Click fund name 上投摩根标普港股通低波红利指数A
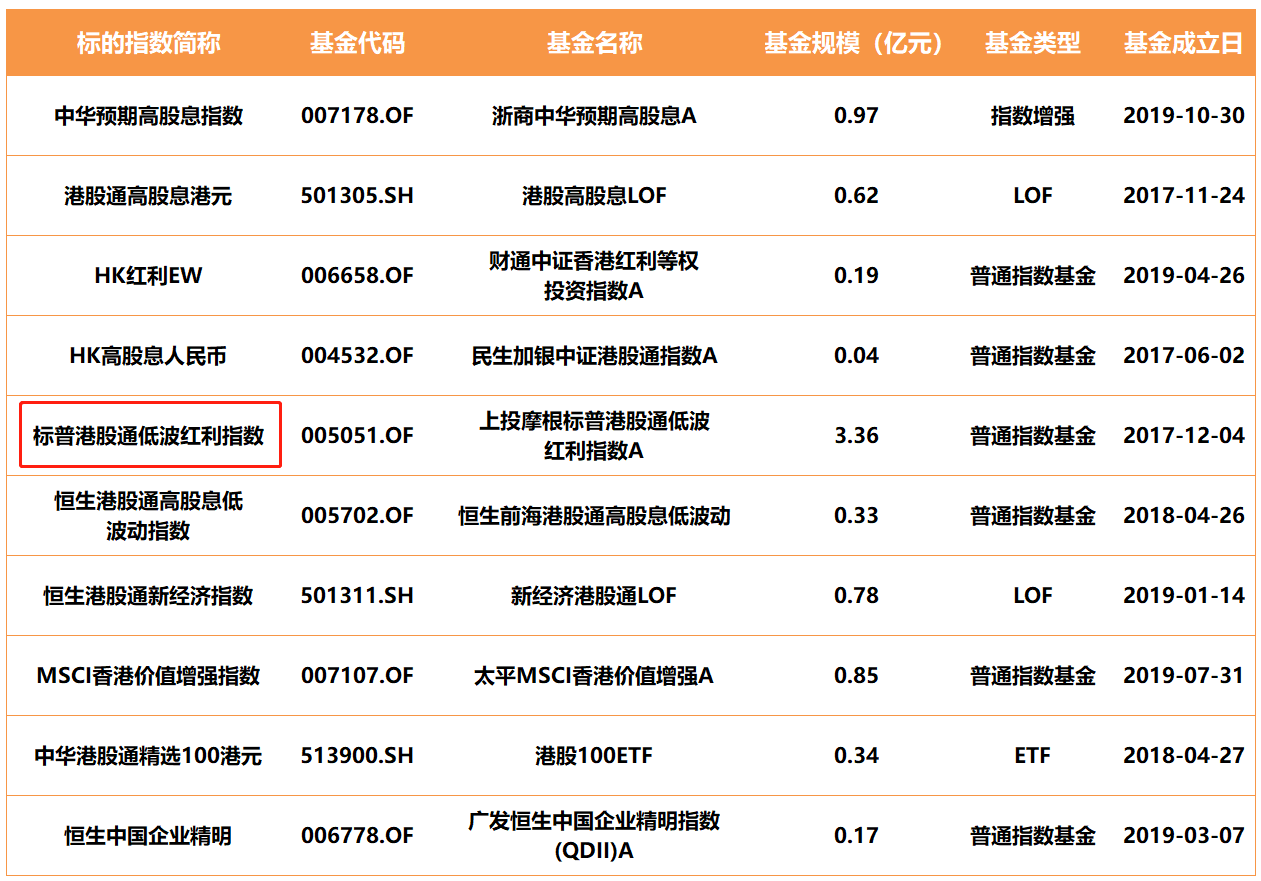 point(594,436)
